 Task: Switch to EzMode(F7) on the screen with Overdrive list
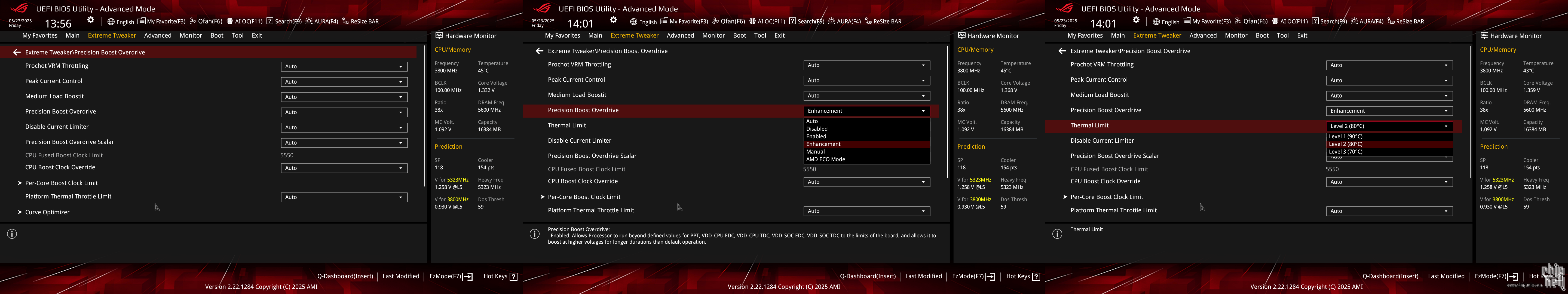pos(974,276)
